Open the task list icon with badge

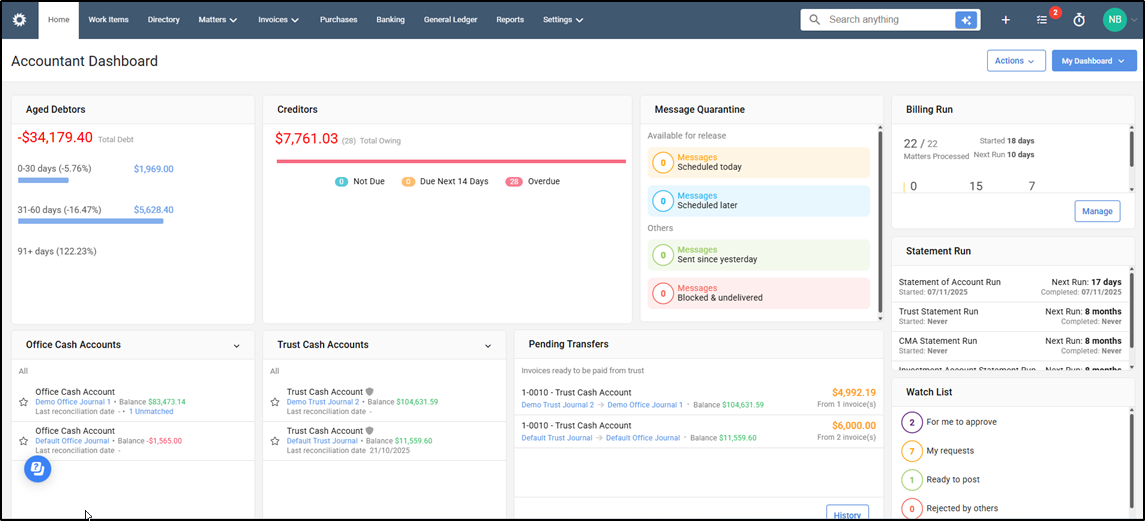[1043, 20]
